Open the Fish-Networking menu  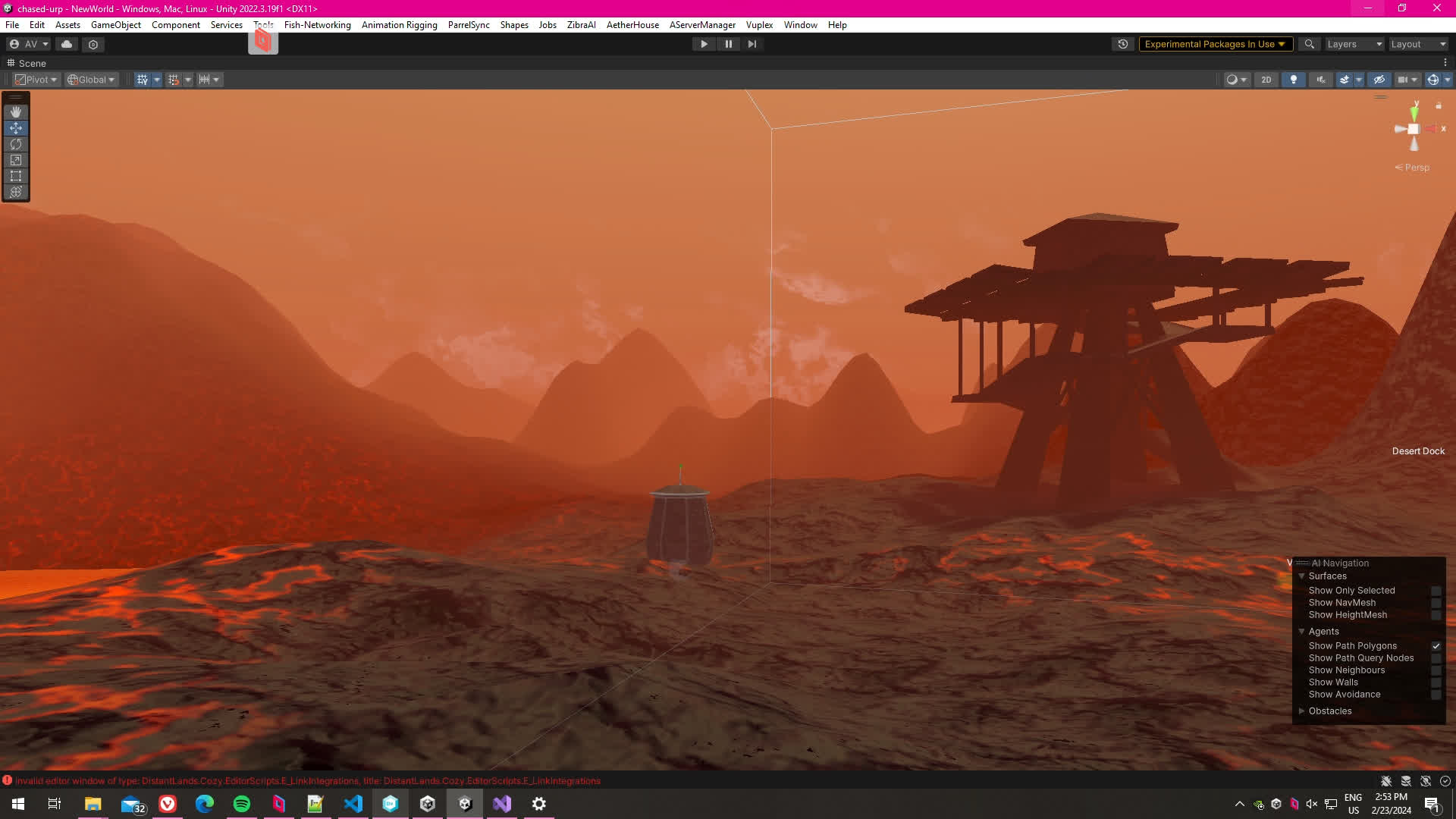coord(317,25)
